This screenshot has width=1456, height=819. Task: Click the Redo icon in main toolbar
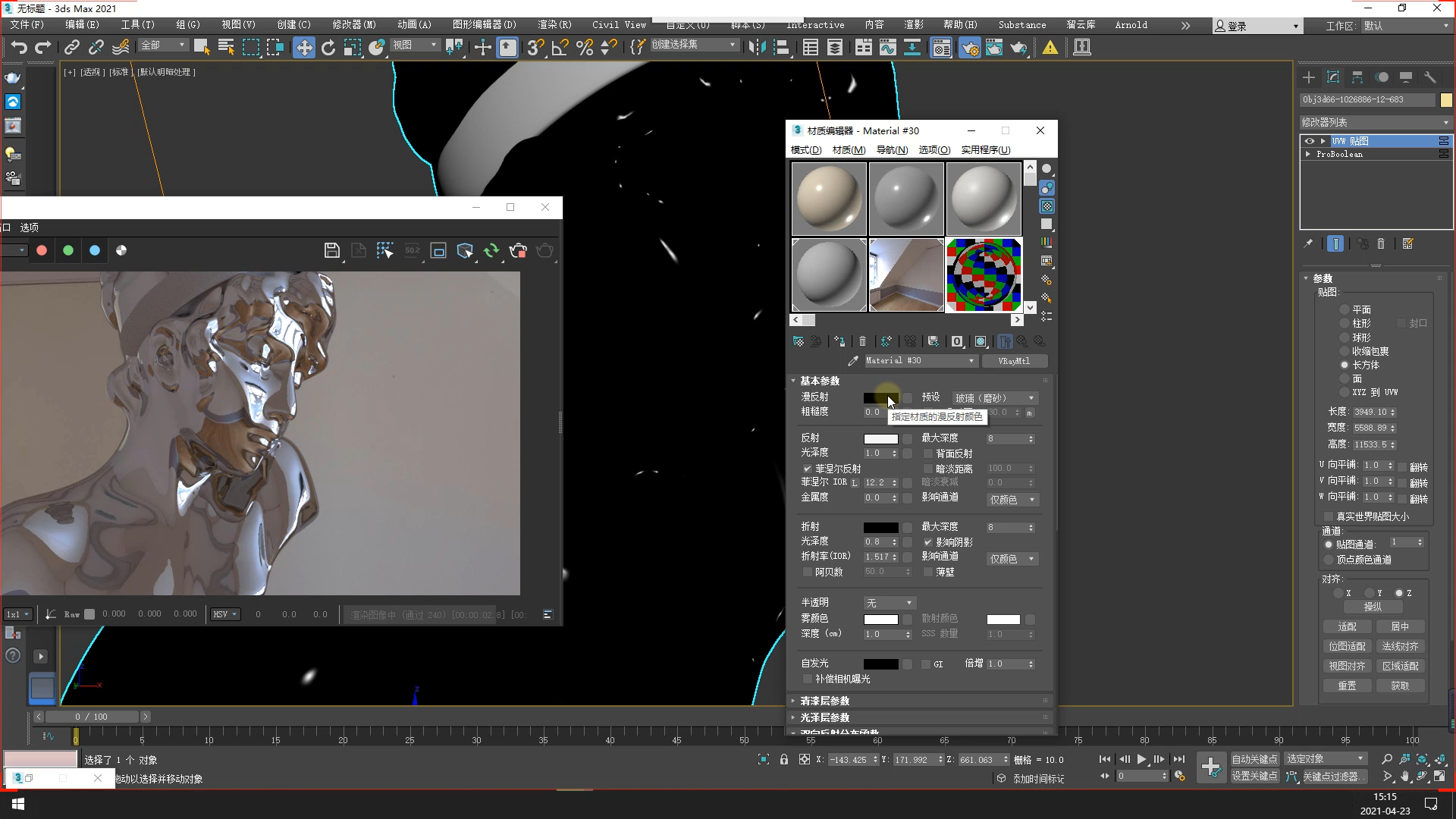[x=43, y=48]
